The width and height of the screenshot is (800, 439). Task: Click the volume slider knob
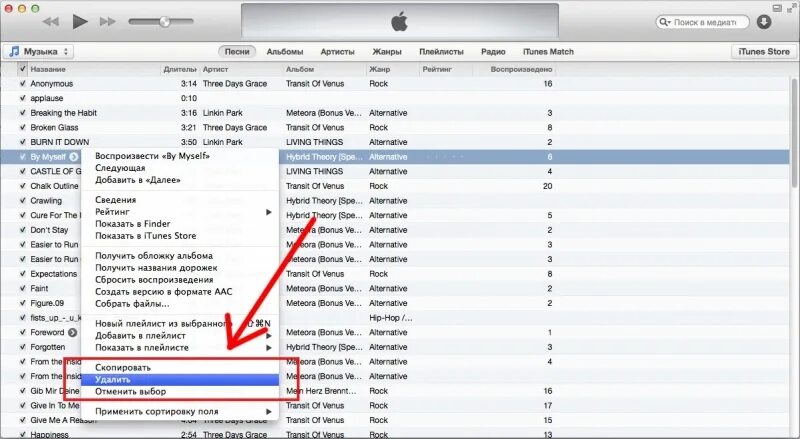(x=164, y=21)
